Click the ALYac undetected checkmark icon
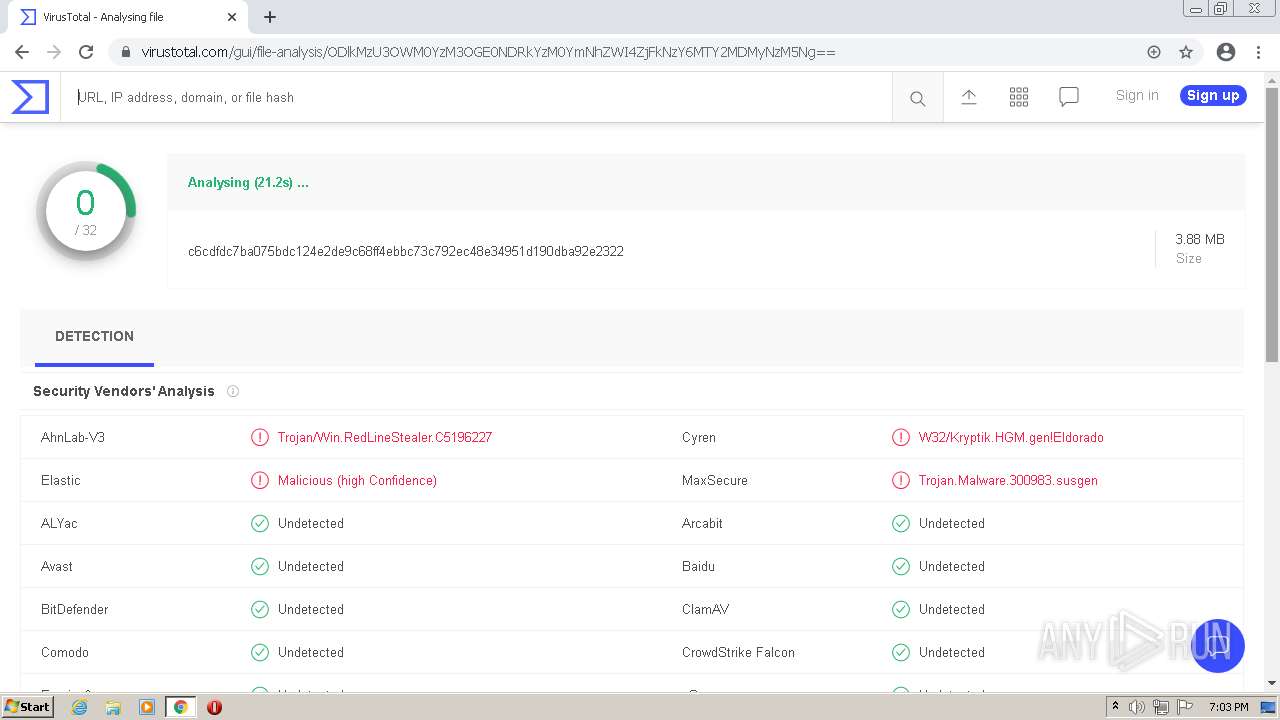Viewport: 1280px width, 720px height. coord(260,523)
